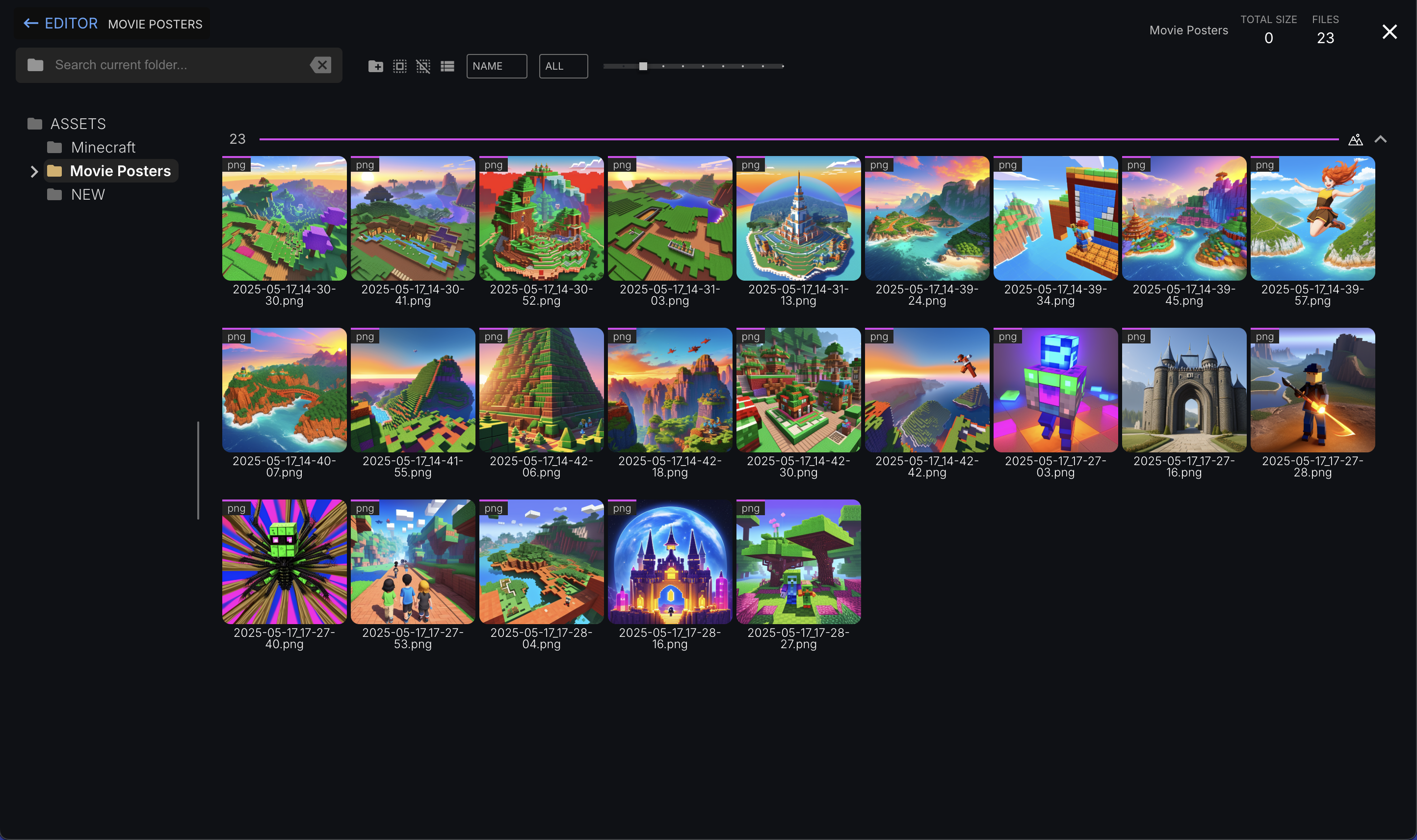
Task: Select thumbnail 2025-05-17_14-42-18.png
Action: pos(670,390)
